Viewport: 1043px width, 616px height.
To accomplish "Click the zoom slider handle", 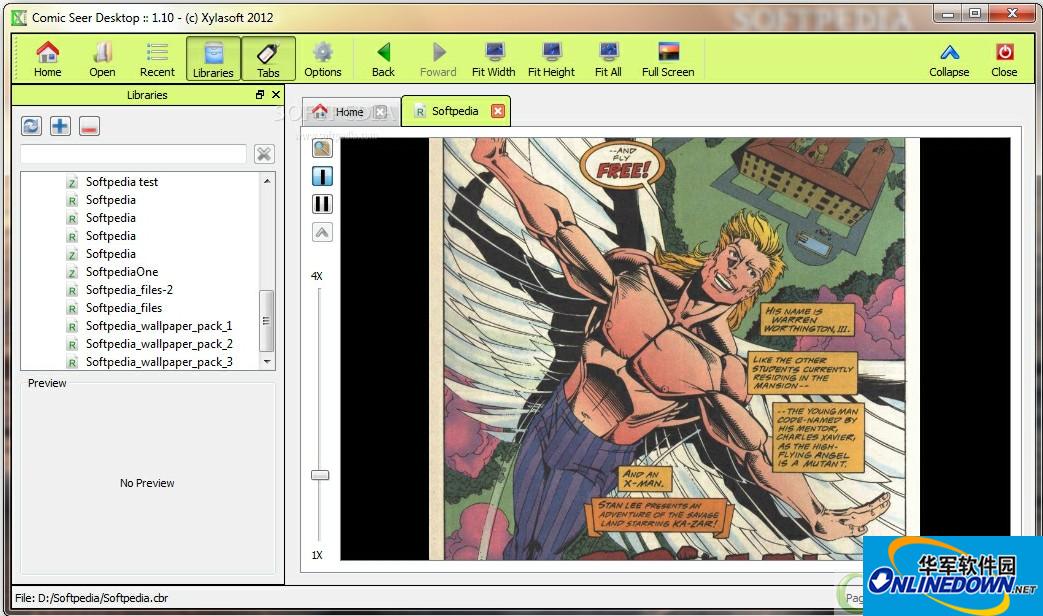I will pyautogui.click(x=320, y=475).
